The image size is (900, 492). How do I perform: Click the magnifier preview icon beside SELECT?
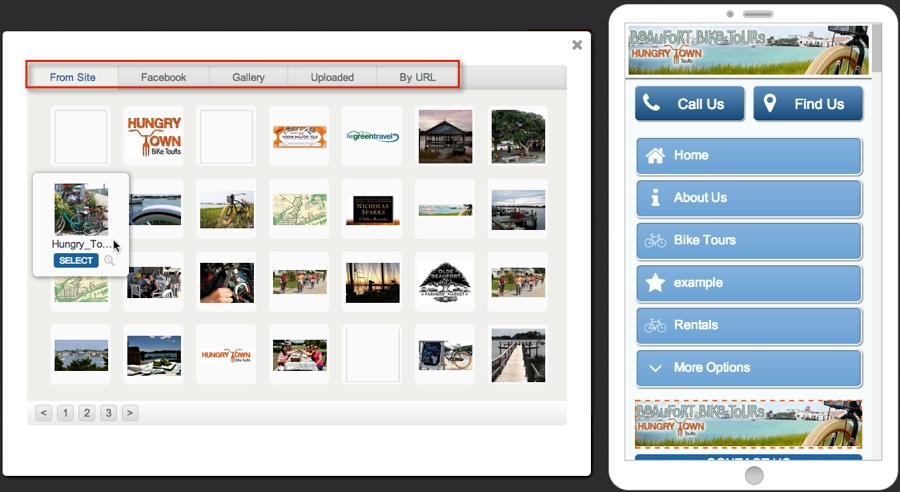coord(109,261)
